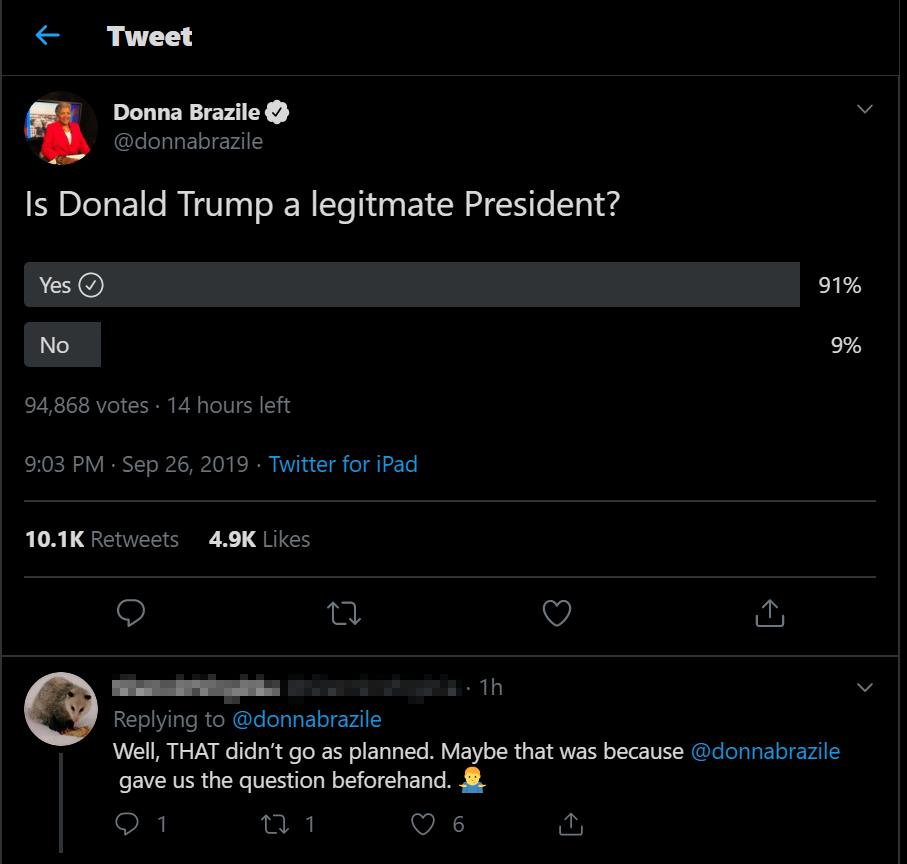Select the No poll option
The width and height of the screenshot is (907, 864).
tap(62, 345)
